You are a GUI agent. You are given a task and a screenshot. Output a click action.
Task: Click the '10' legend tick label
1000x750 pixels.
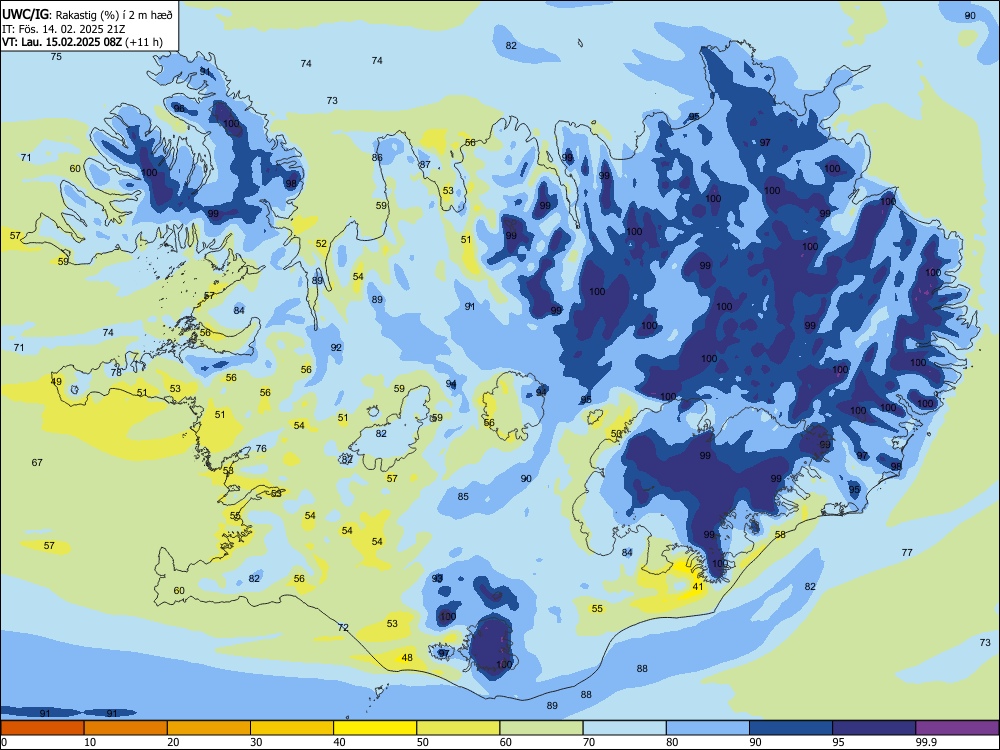(90, 742)
